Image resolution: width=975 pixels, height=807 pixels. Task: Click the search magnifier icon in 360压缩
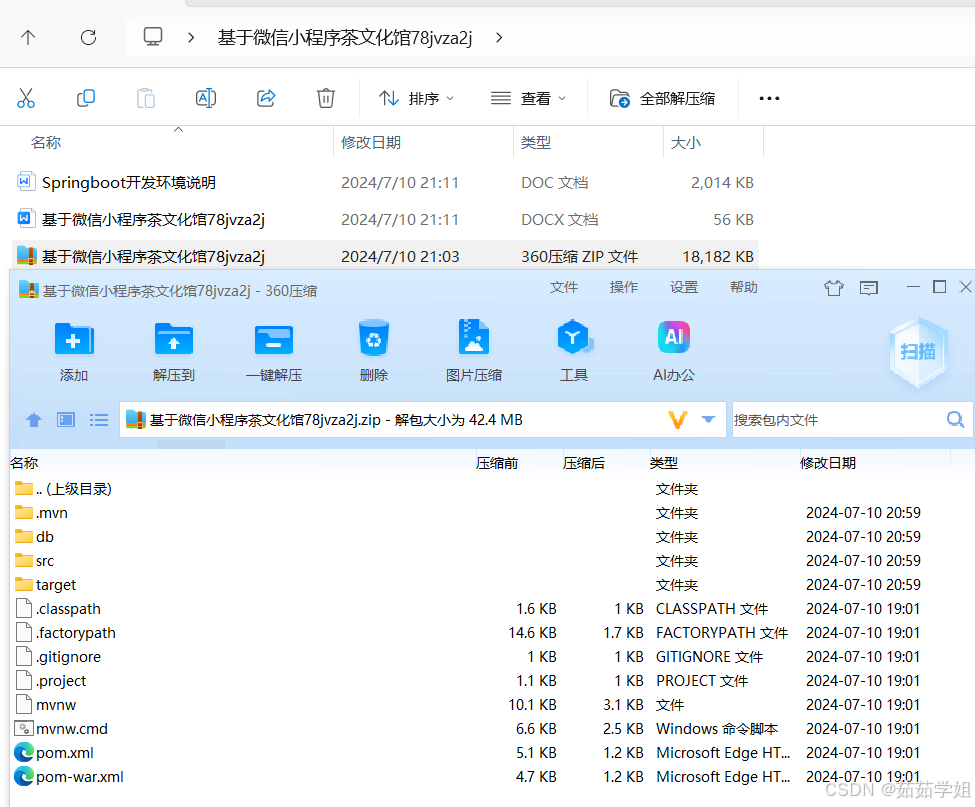956,420
